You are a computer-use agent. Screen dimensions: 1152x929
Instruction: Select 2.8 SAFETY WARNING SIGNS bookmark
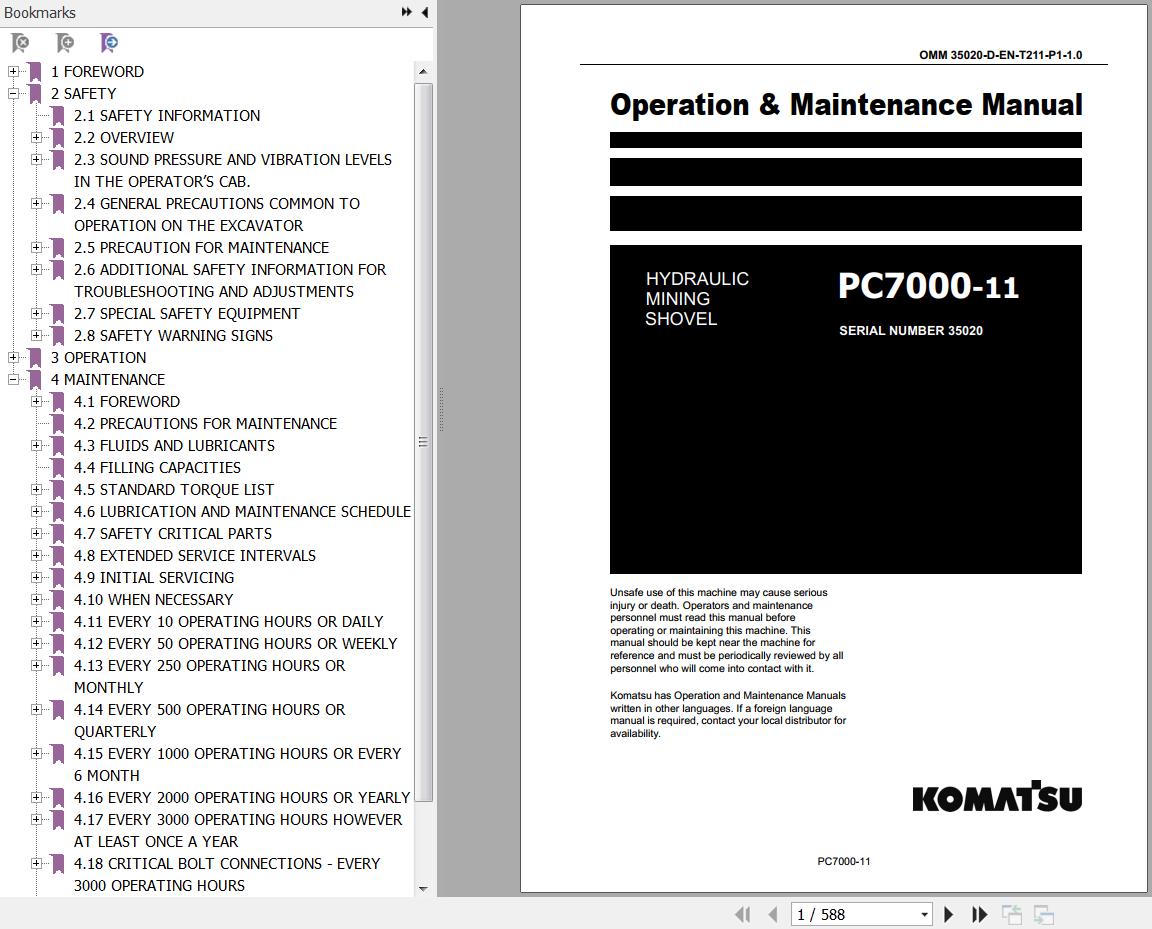pos(173,335)
